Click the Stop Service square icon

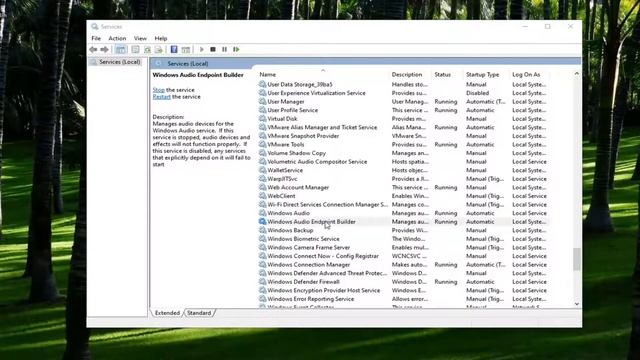(x=213, y=49)
